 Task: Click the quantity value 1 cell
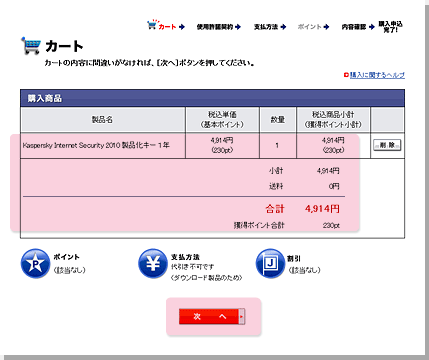pos(277,145)
